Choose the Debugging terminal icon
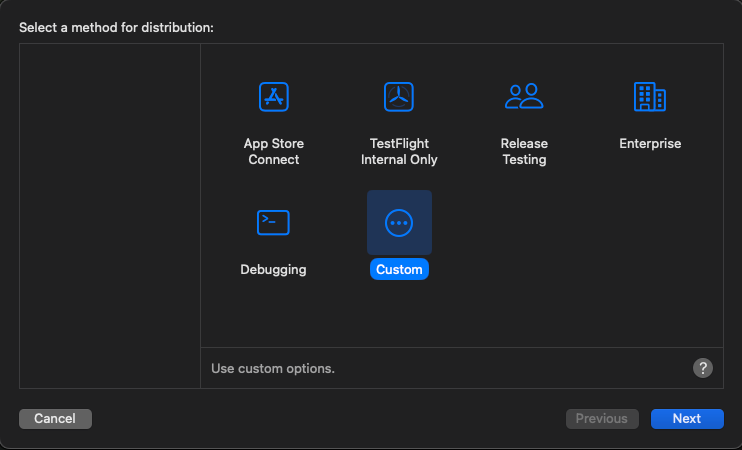Viewport: 742px width, 450px height. 273,222
